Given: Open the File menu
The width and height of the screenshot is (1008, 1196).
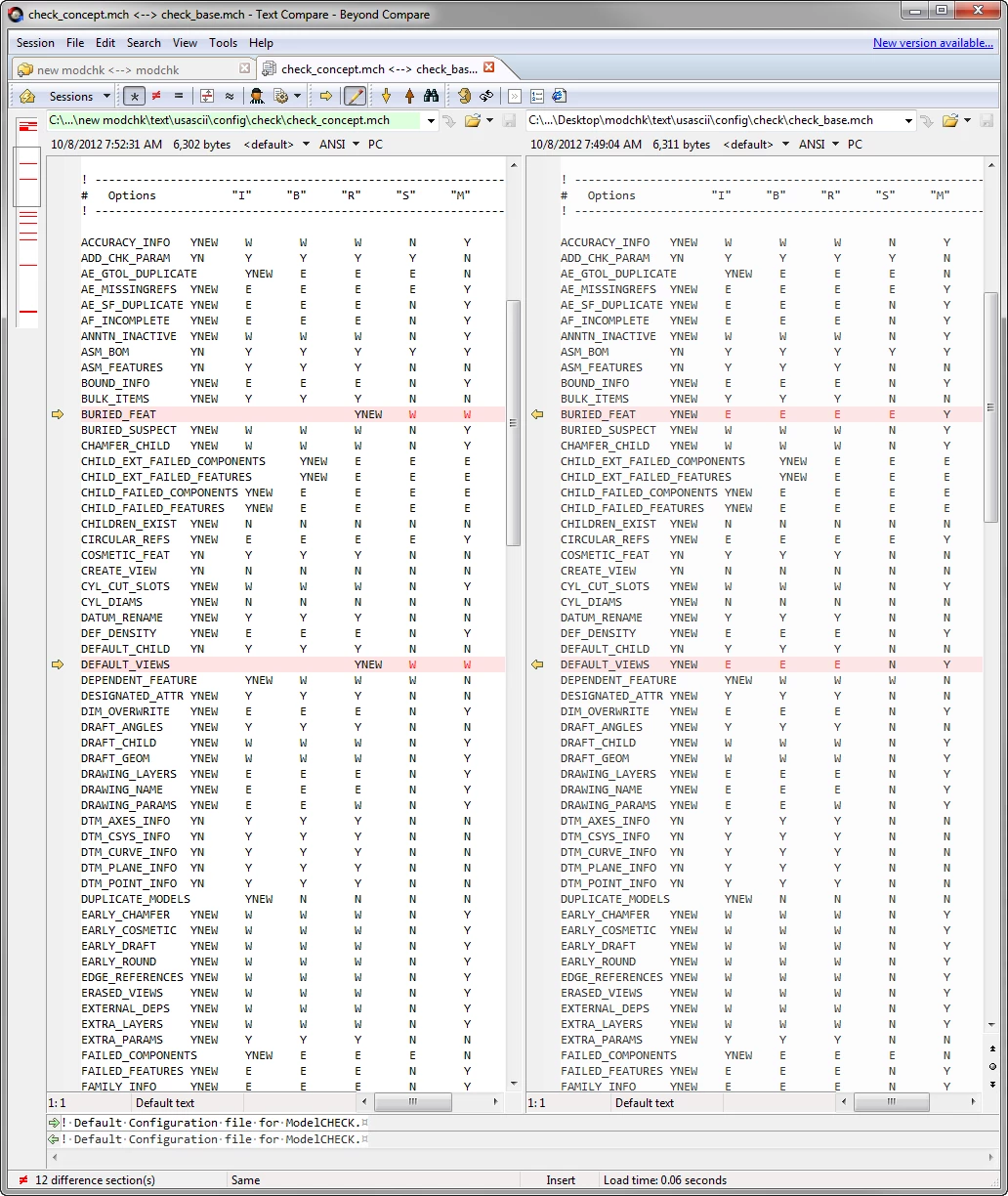Looking at the screenshot, I should [75, 43].
